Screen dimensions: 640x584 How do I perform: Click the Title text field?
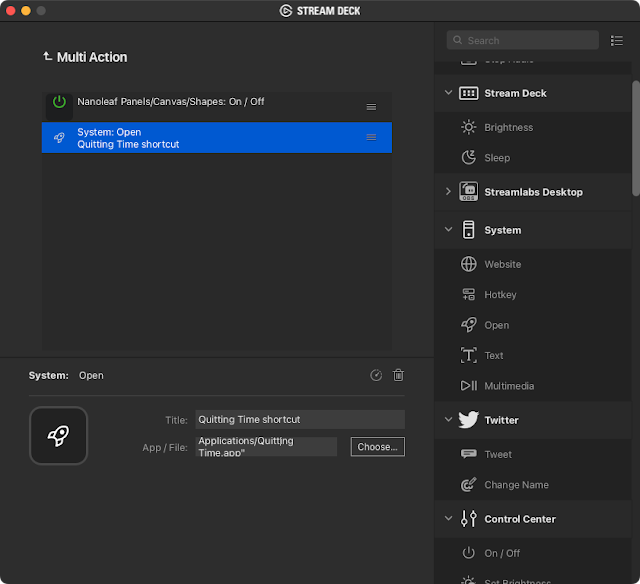coord(300,419)
